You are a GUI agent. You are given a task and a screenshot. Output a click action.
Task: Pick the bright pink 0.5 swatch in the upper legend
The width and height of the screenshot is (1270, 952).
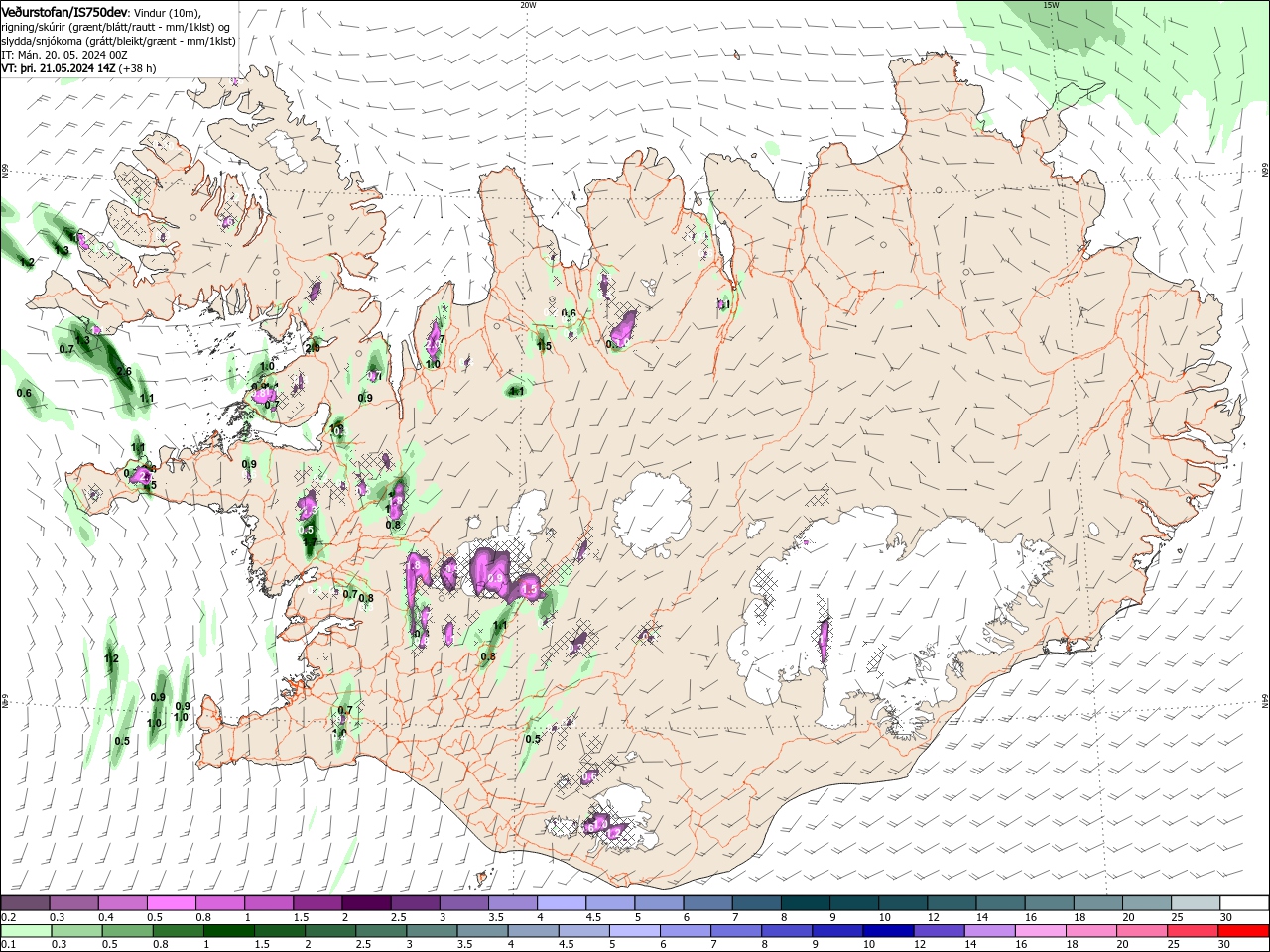coord(172,903)
